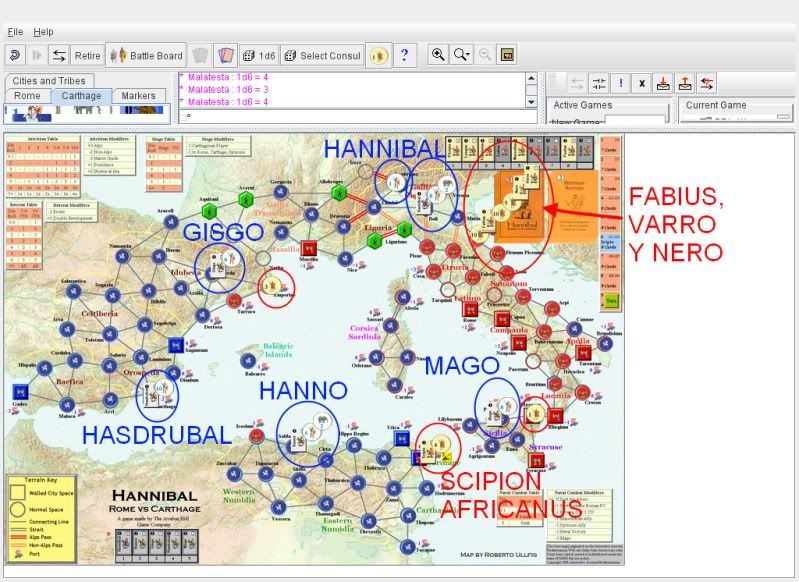Click the Rome red walled city square
The image size is (799, 582).
[470, 308]
